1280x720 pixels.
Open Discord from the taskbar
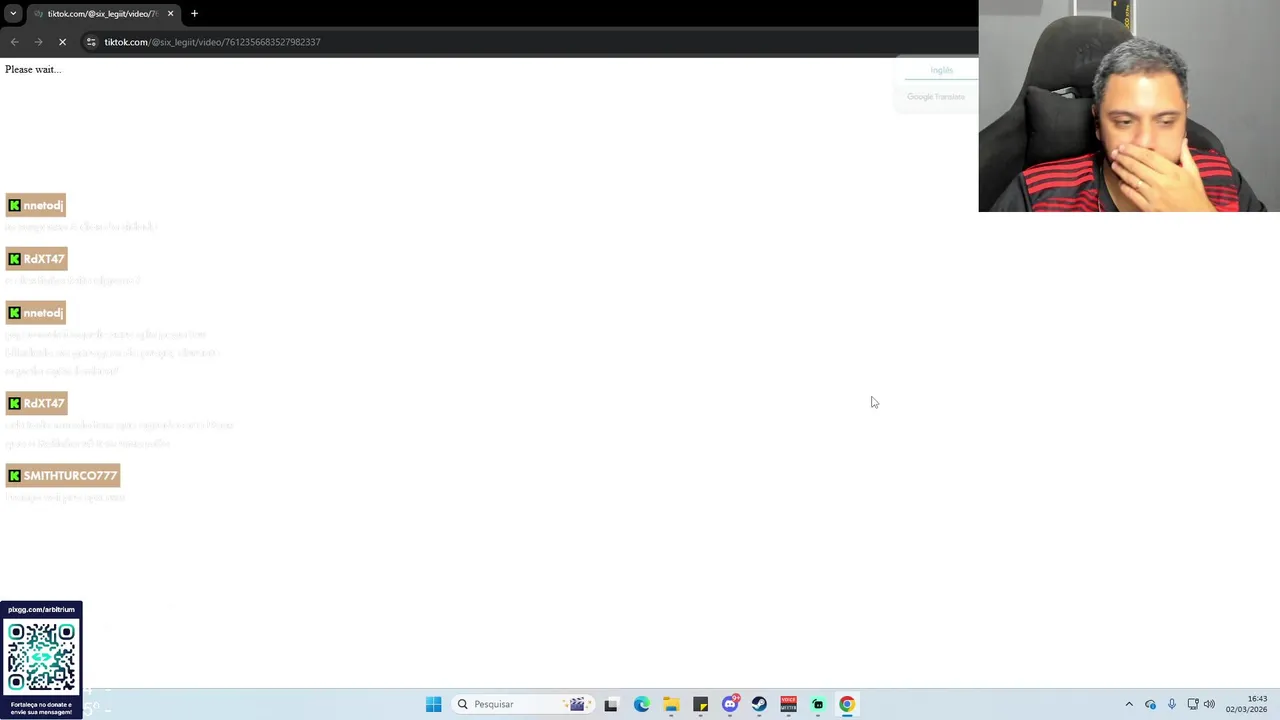pos(730,704)
